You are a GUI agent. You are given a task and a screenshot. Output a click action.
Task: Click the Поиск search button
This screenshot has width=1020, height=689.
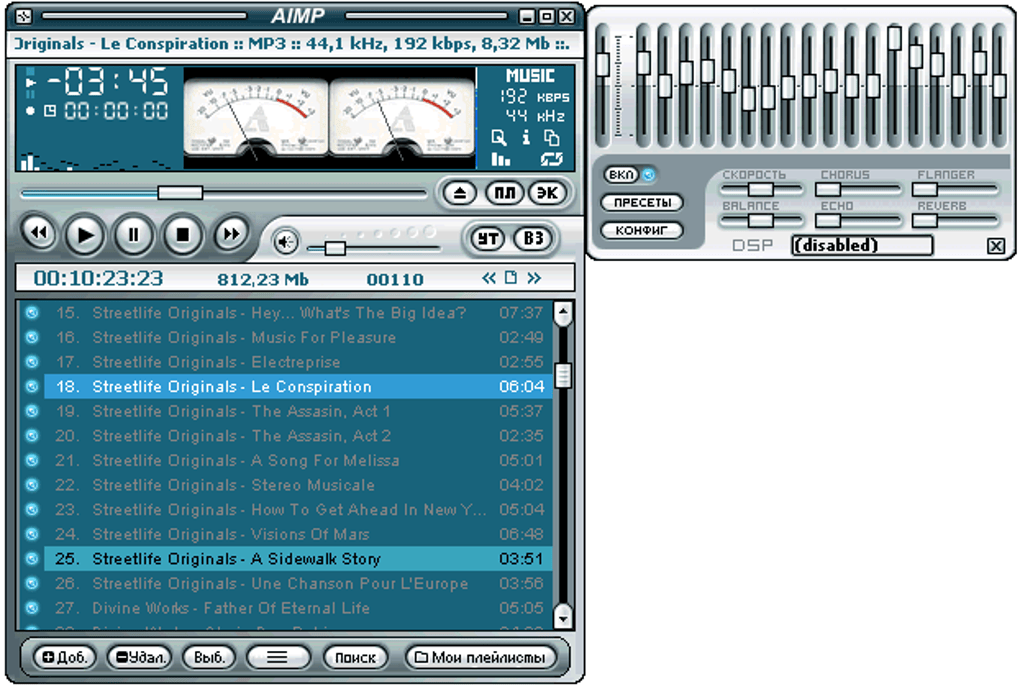(355, 657)
